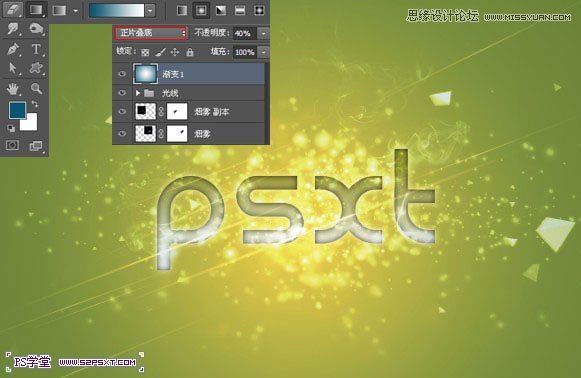581x378 pixels.
Task: Select the 光线 folder icon
Action: click(149, 93)
